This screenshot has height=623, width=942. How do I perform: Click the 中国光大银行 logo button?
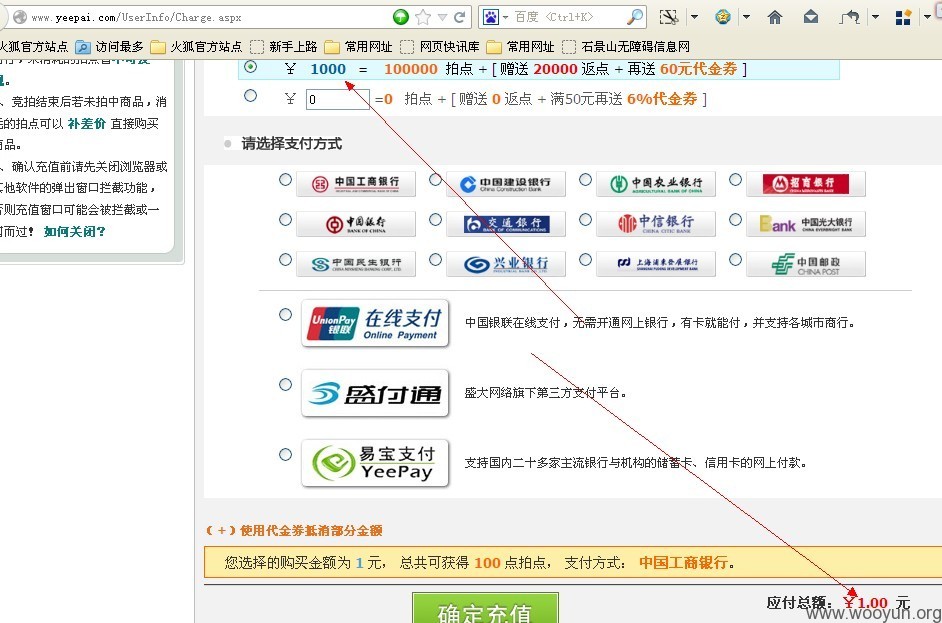(x=806, y=224)
